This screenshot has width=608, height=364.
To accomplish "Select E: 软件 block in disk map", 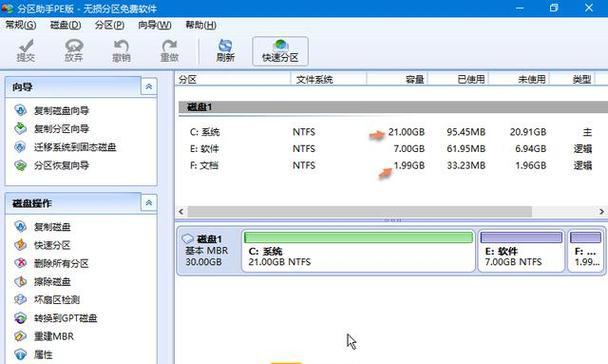I will (x=521, y=251).
